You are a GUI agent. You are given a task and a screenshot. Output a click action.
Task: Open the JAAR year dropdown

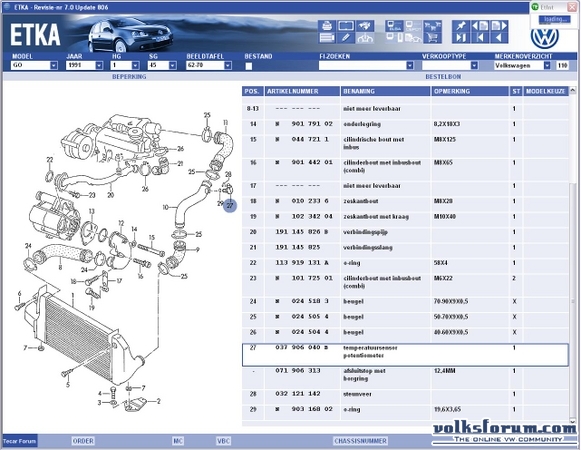pyautogui.click(x=99, y=65)
